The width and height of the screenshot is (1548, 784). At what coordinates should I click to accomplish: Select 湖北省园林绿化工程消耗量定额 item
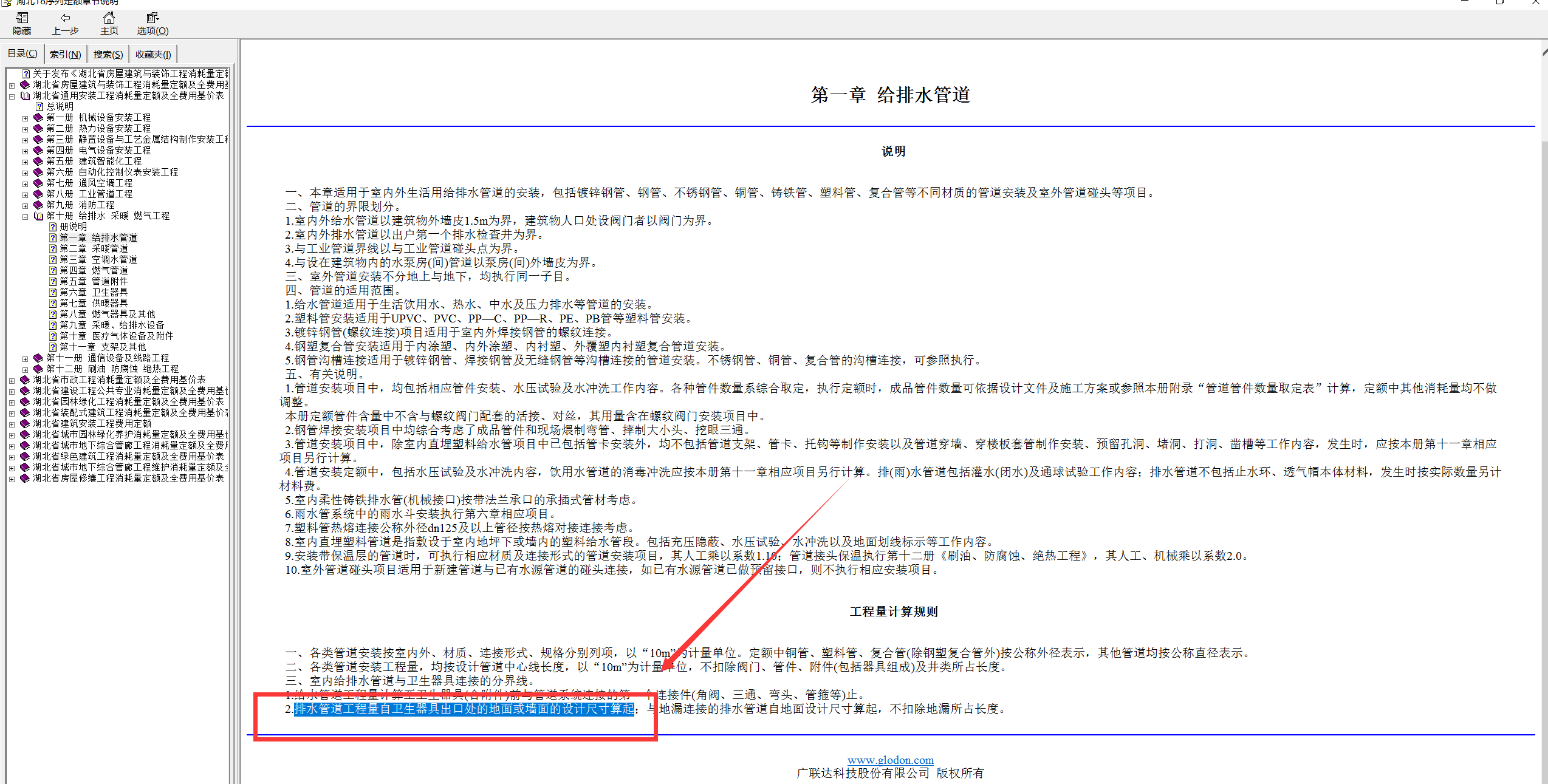pyautogui.click(x=128, y=401)
